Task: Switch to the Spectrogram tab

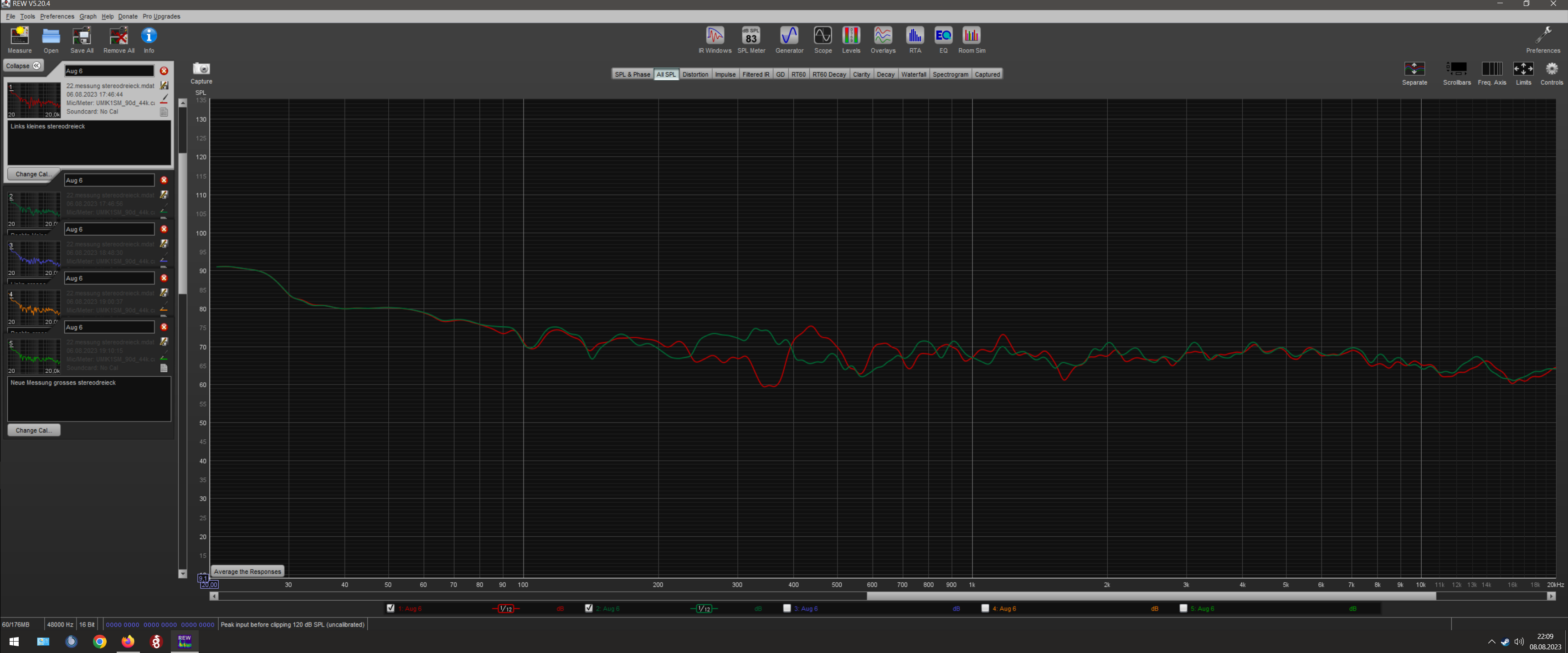Action: 950,74
